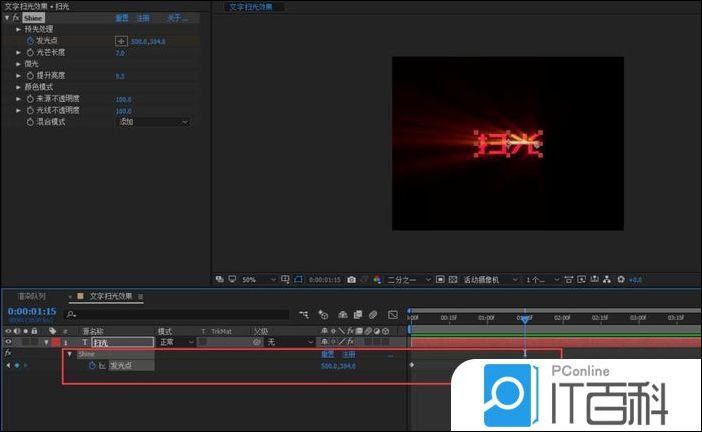This screenshot has height=432, width=702.
Task: Click 重置 to reset the Shine effect
Action: coord(121,18)
